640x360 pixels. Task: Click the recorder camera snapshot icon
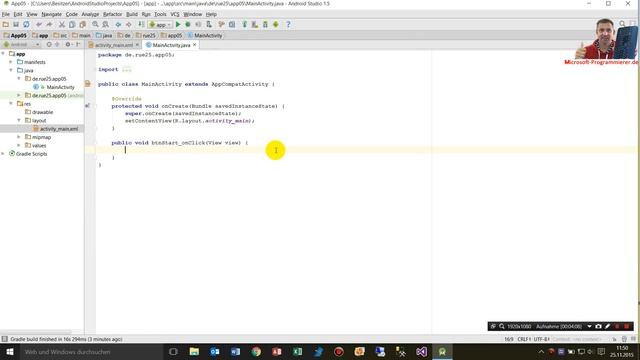coord(598,326)
